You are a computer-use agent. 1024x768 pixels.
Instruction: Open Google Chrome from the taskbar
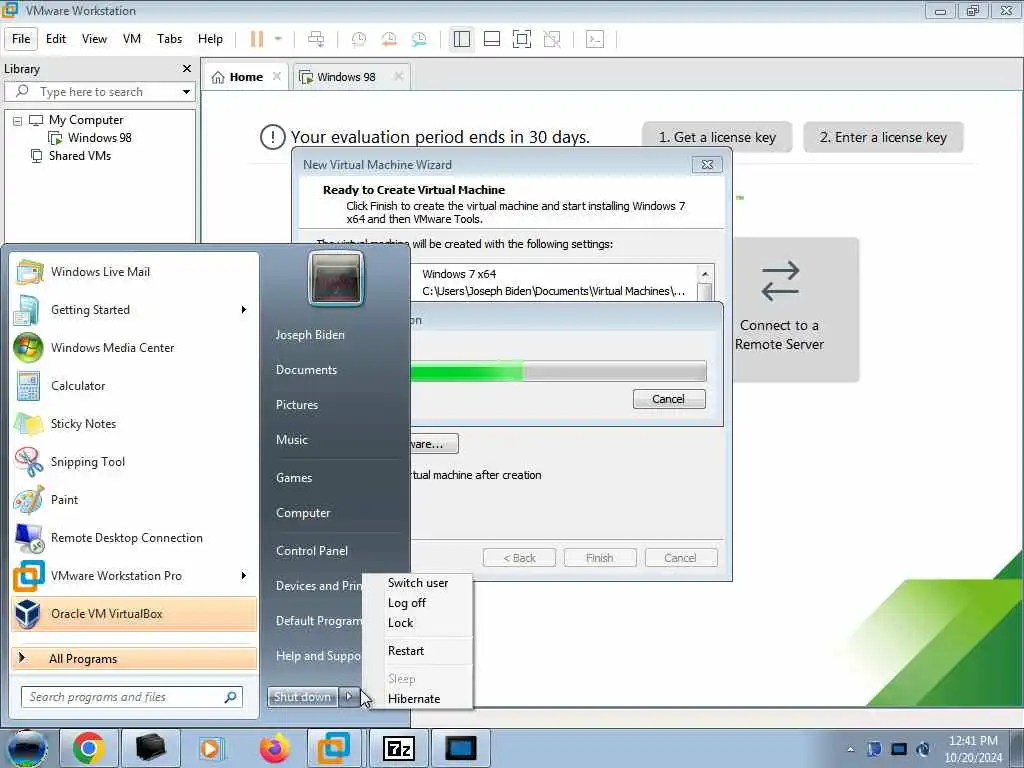click(x=89, y=748)
